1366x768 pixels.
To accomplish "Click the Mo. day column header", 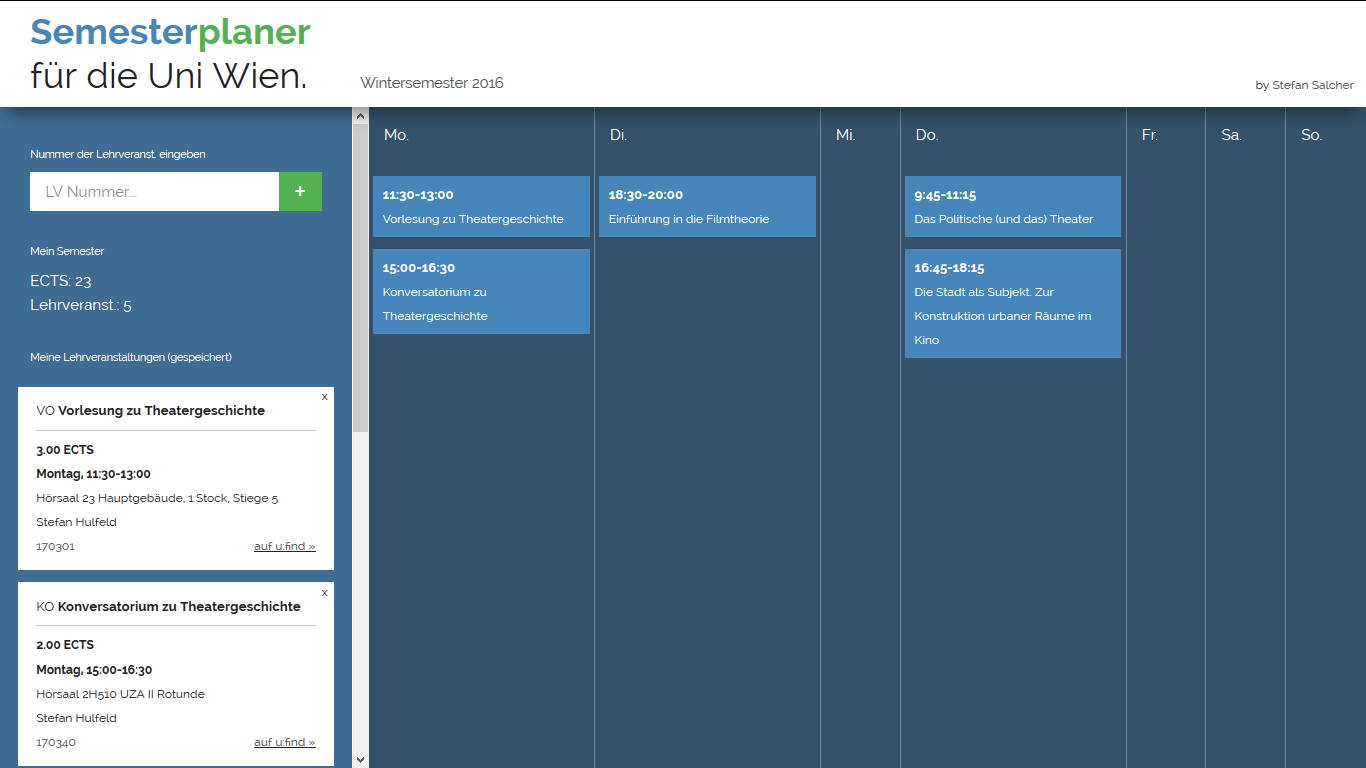I will pos(396,135).
